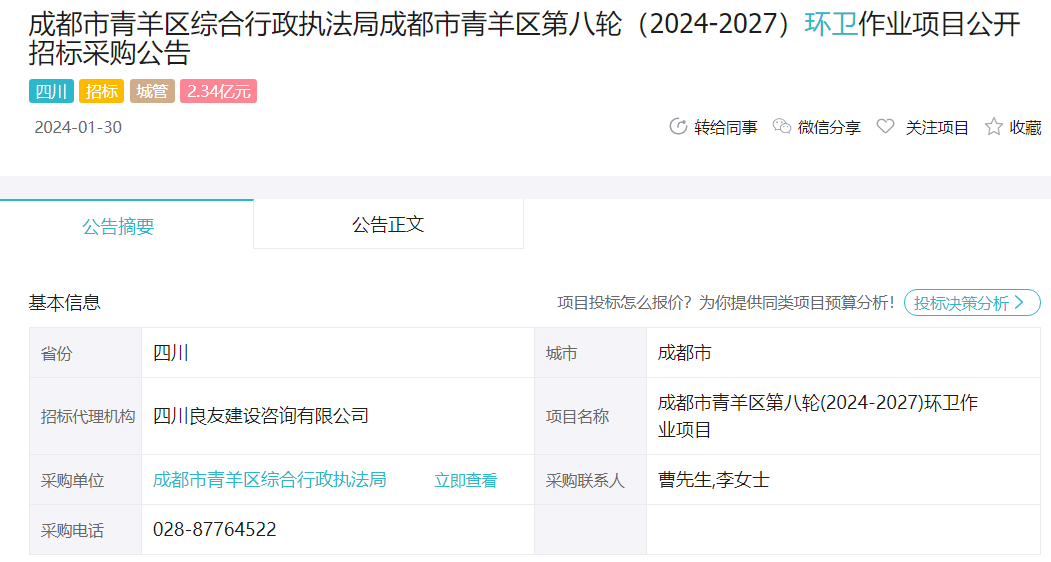This screenshot has width=1051, height=562.
Task: Click chevron arrow in 投标决策分析 button
Action: (x=1019, y=302)
